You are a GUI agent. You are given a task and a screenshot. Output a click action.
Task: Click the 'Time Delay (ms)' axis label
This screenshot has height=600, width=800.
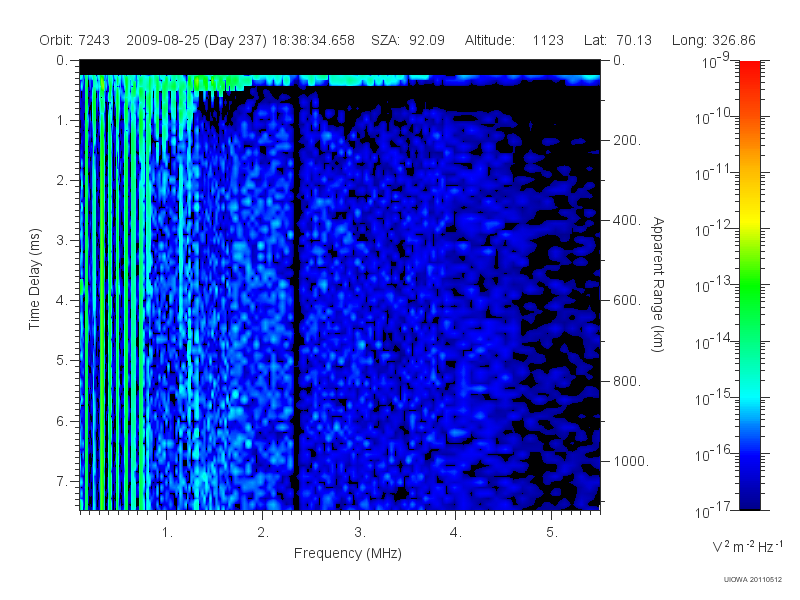[x=34, y=279]
